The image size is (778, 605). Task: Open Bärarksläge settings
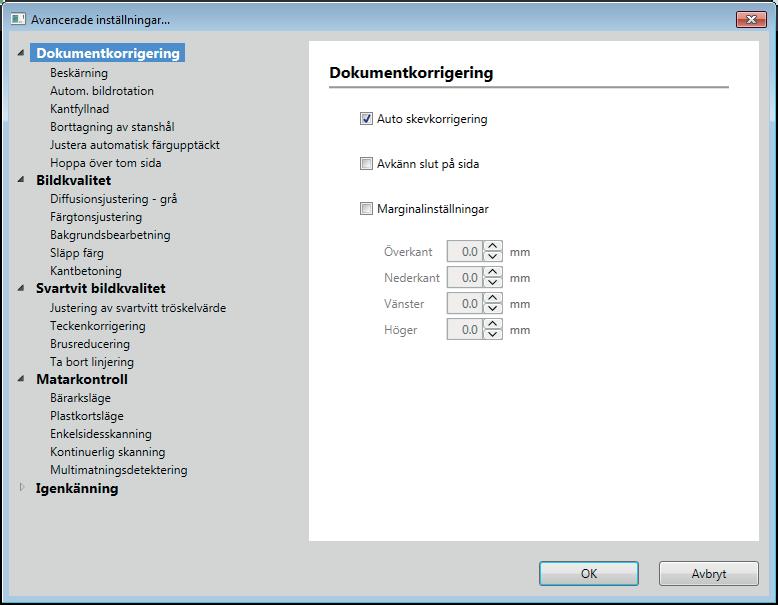(x=80, y=398)
